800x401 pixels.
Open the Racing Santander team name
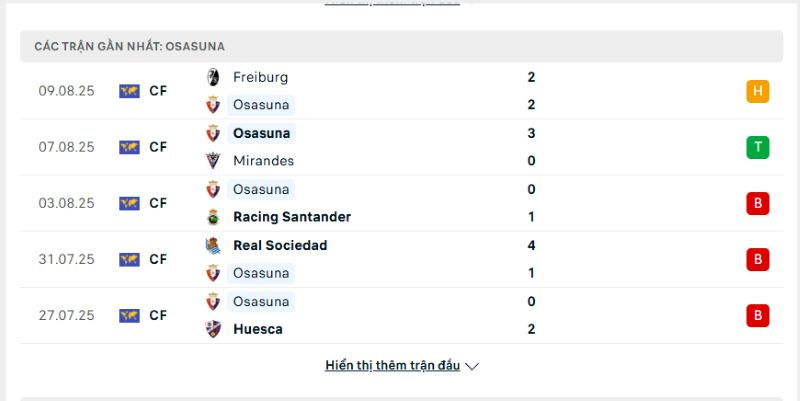coord(292,217)
